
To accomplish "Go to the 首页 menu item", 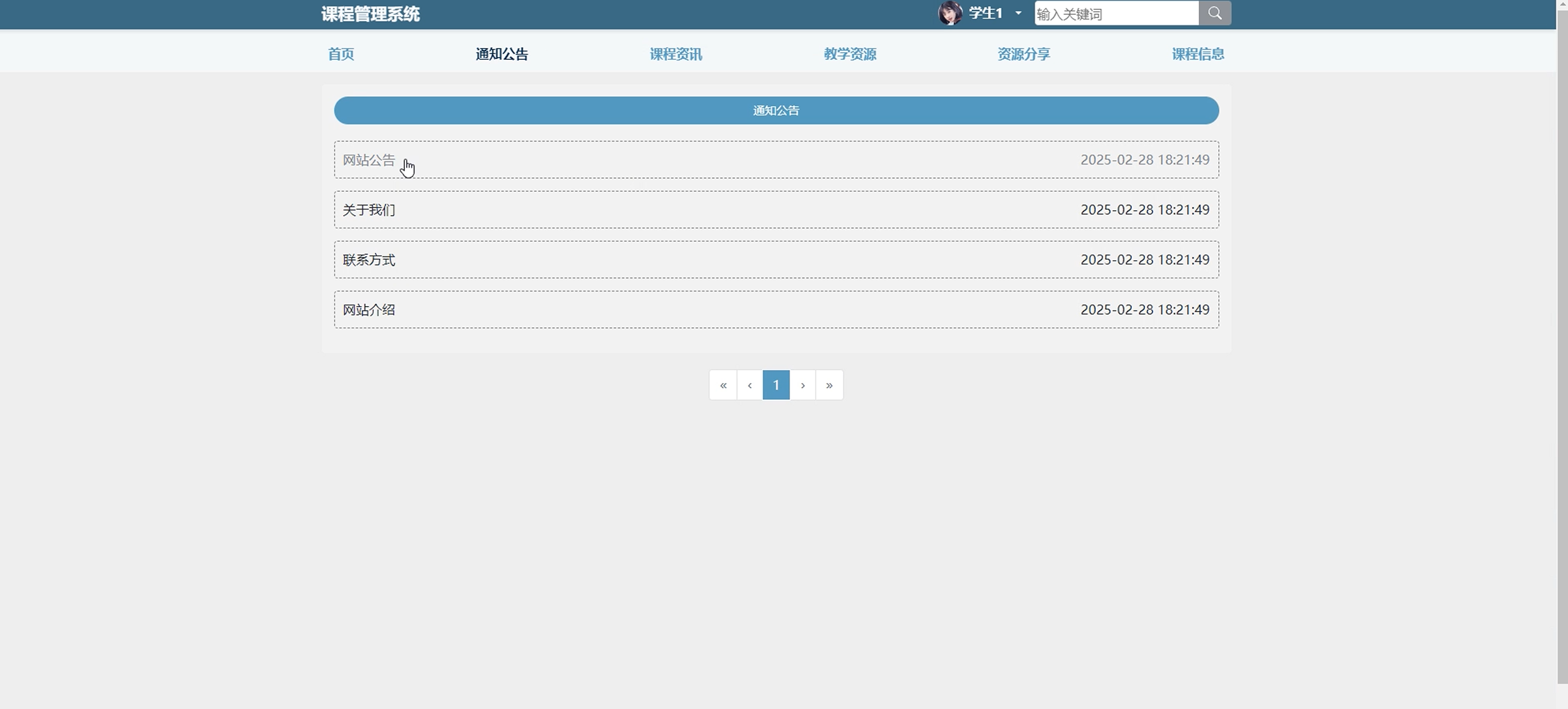I will 341,54.
